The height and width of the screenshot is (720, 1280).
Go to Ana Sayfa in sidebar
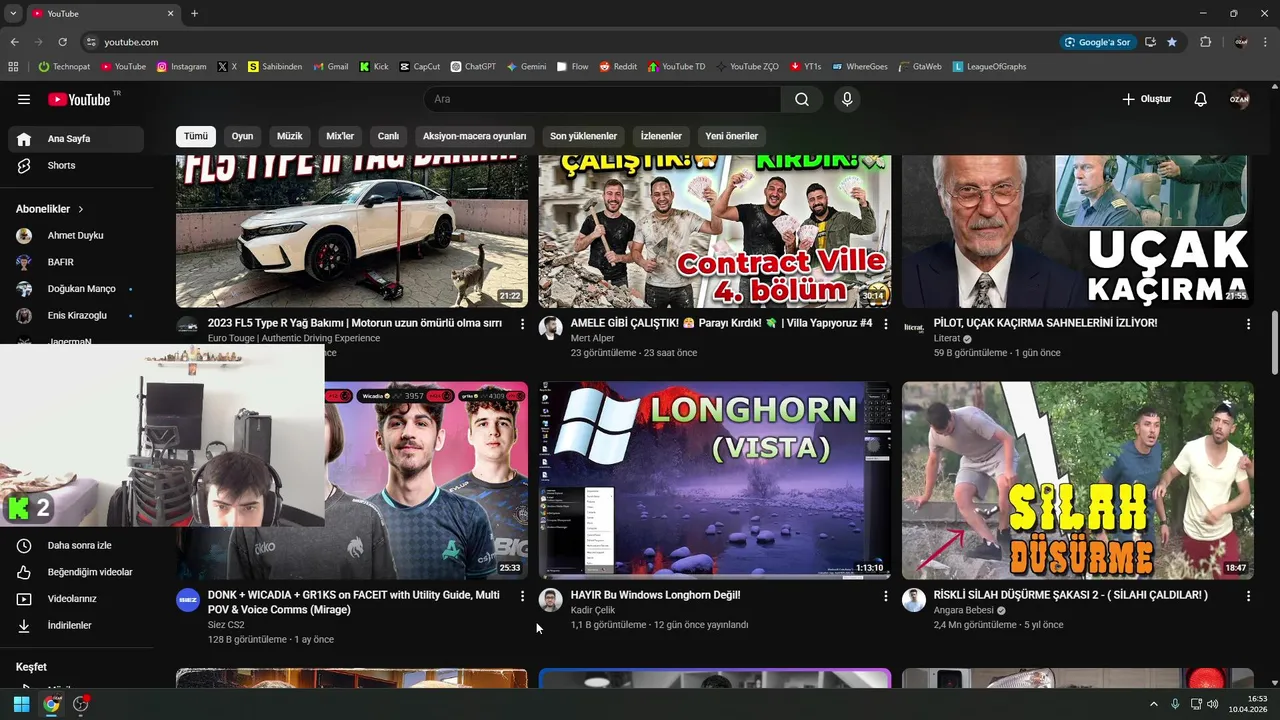coord(76,139)
